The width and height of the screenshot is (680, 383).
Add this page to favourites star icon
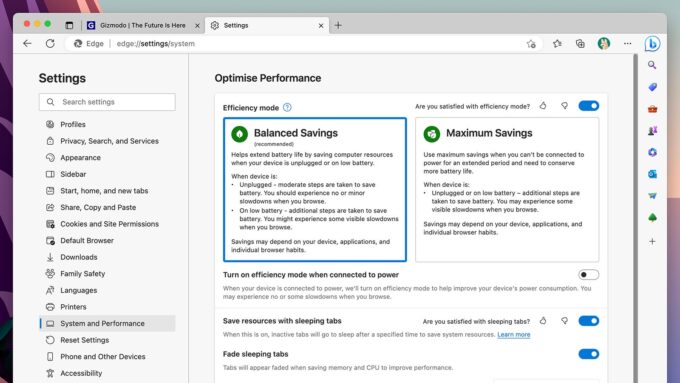tap(531, 44)
